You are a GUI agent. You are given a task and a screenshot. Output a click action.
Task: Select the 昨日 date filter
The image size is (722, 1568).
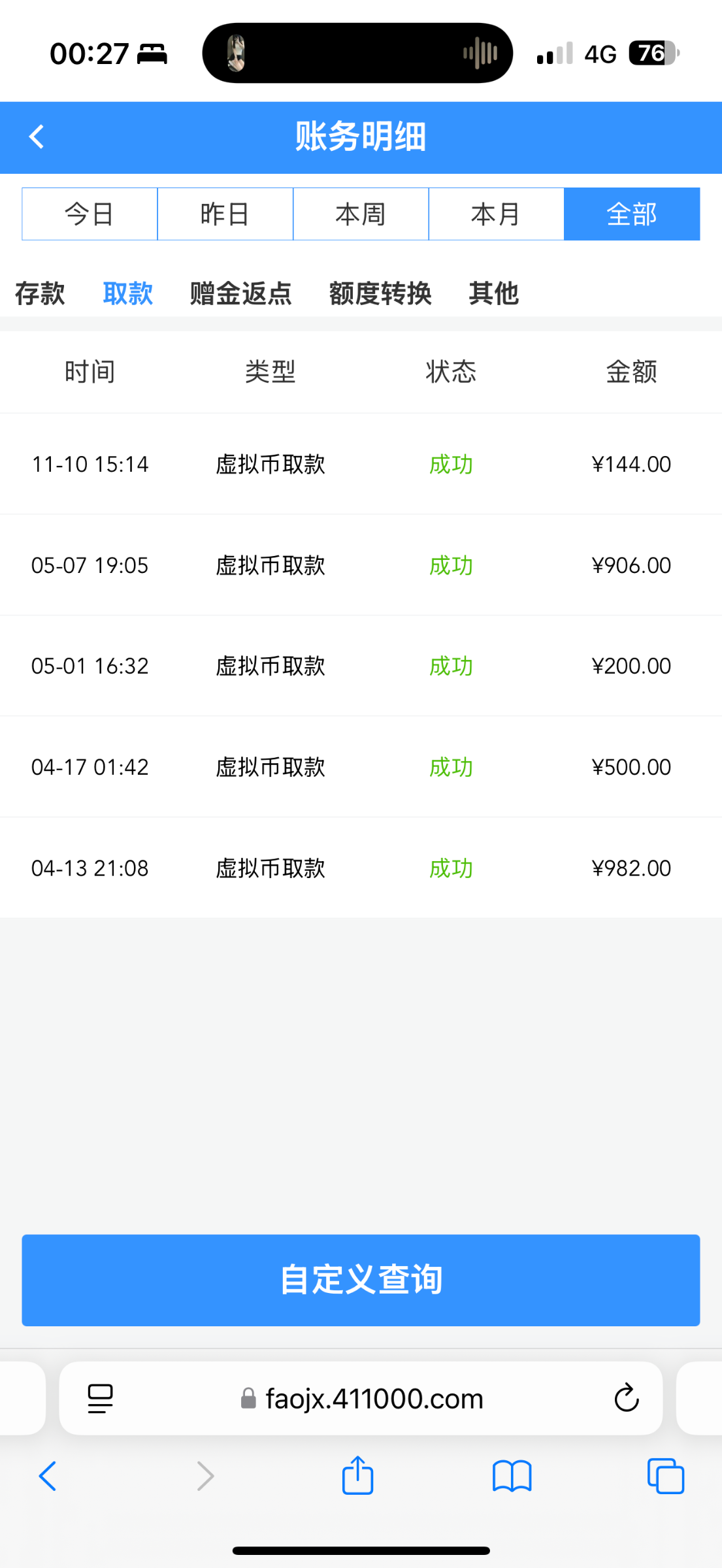(x=225, y=214)
